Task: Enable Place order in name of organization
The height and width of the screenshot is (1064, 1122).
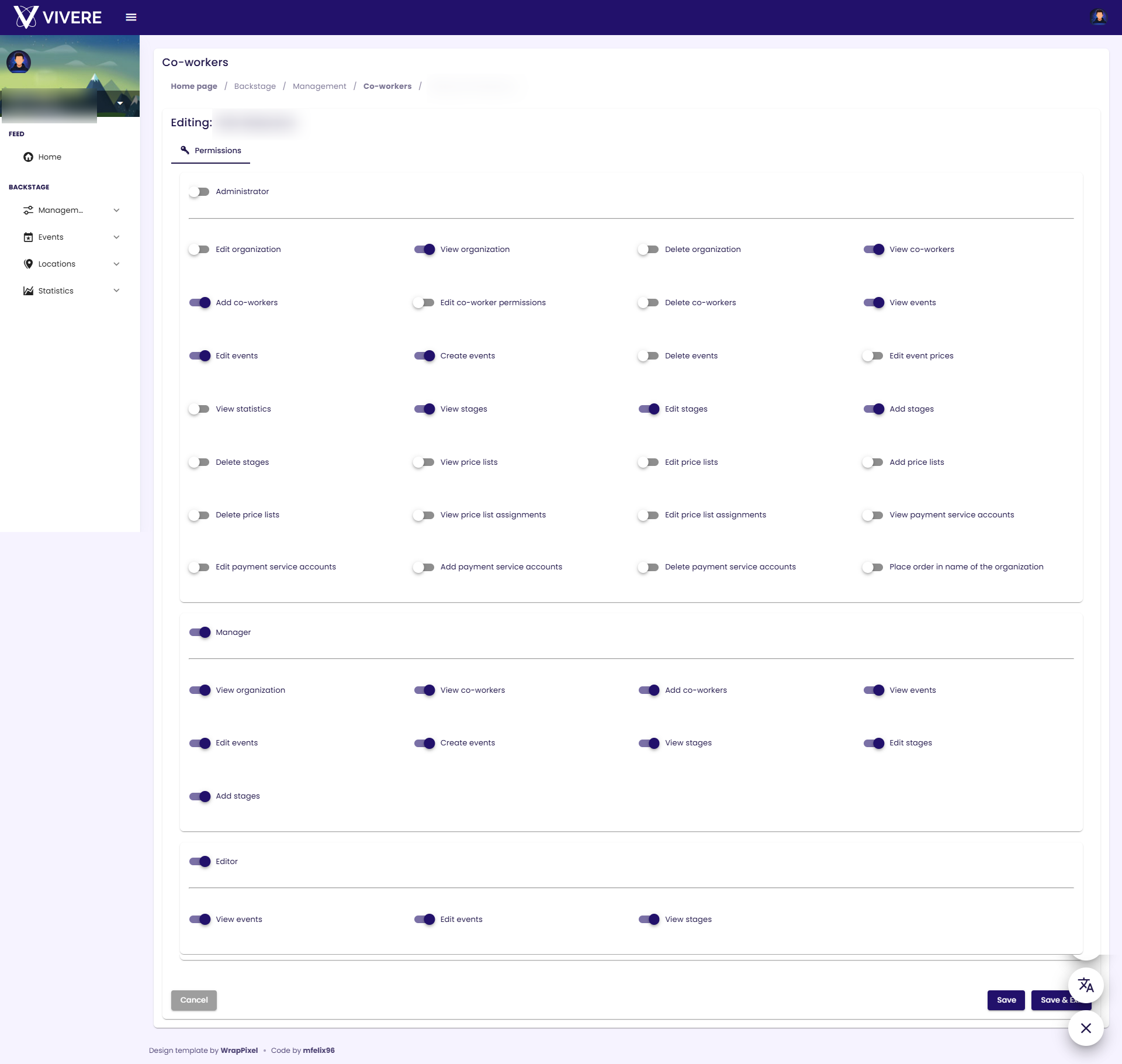Action: point(872,567)
